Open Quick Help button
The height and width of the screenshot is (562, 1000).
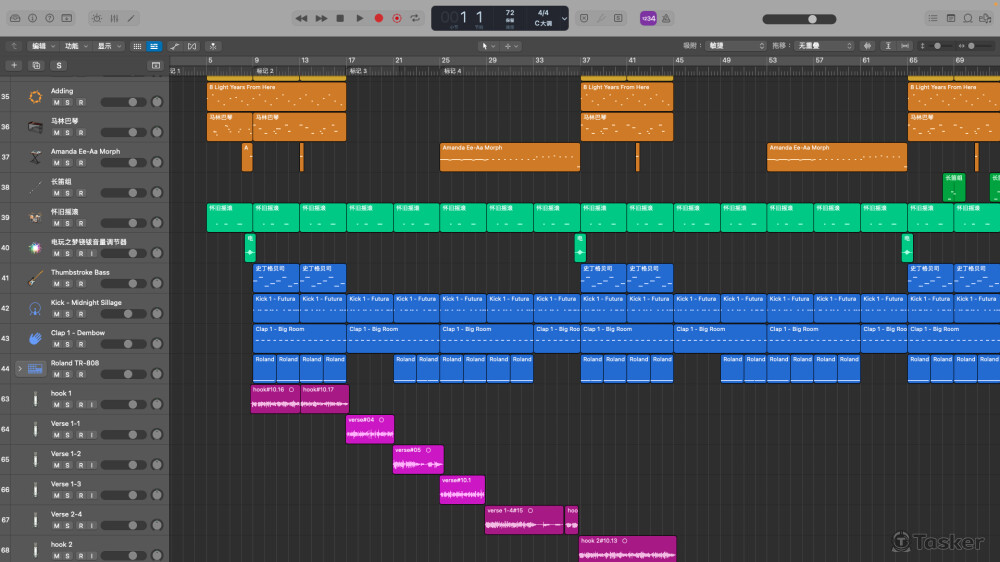pos(50,18)
